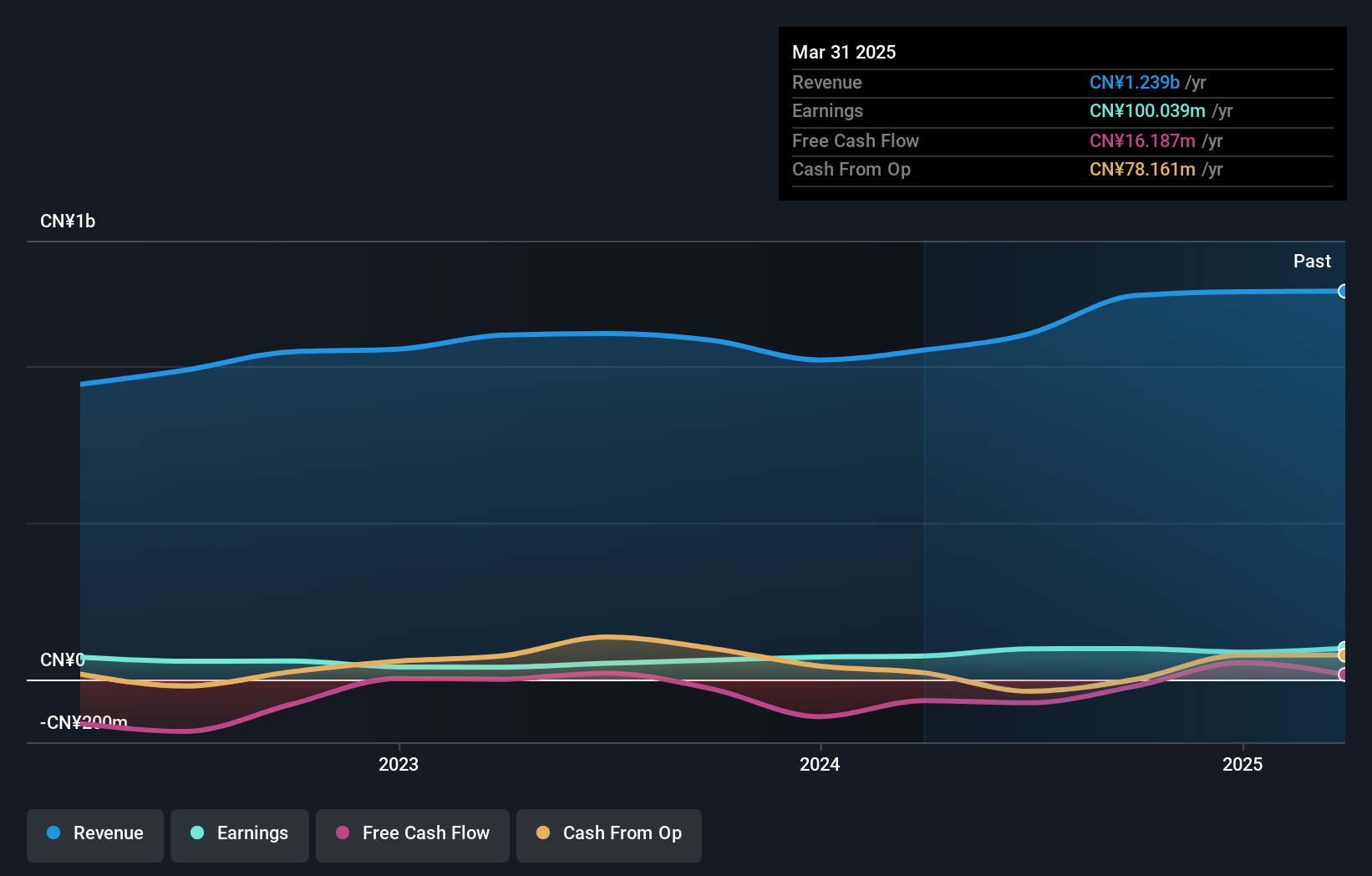1372x876 pixels.
Task: Click the CN¥1b y-axis label
Action: coord(68,222)
